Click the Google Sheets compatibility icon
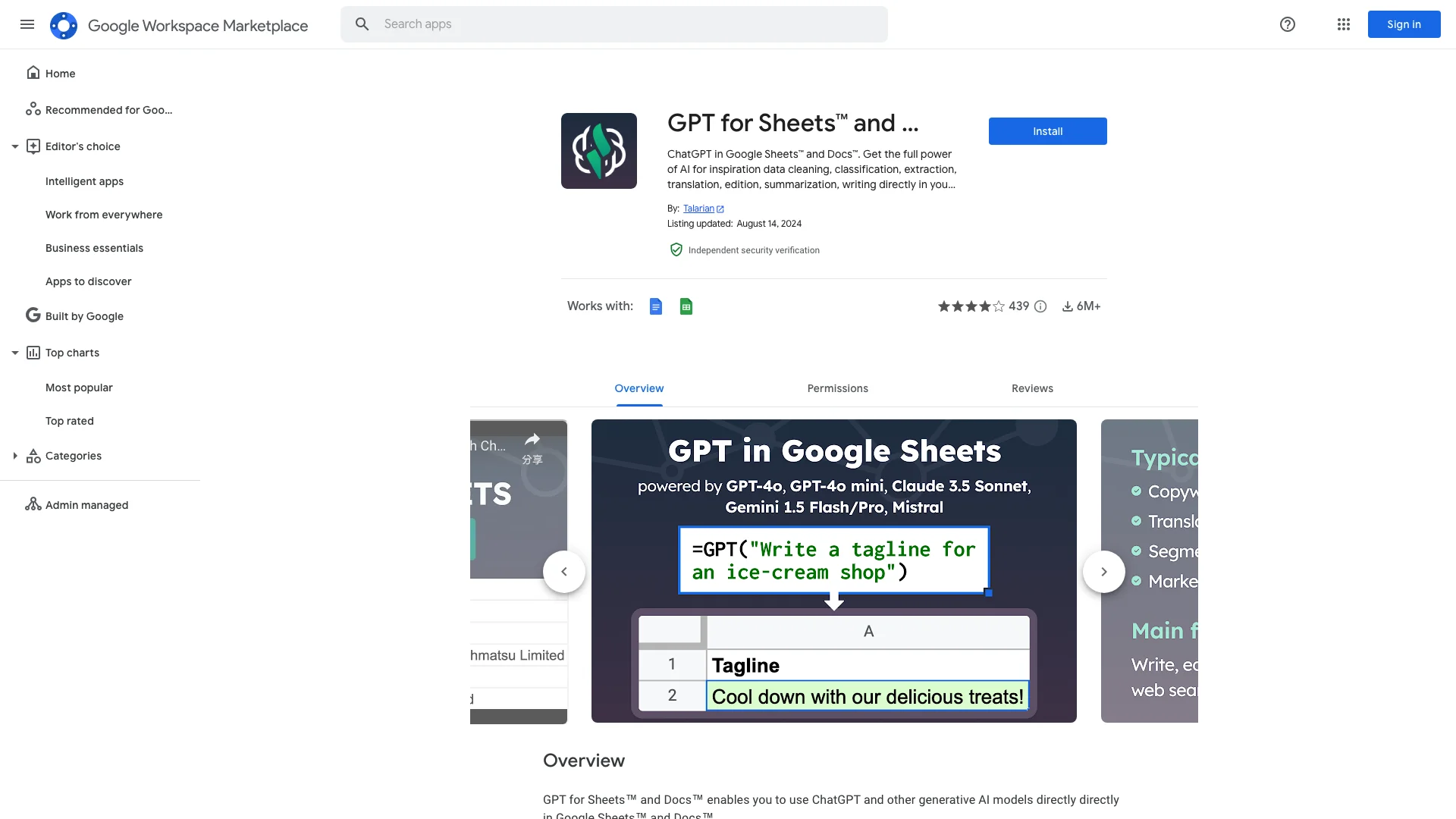This screenshot has width=1456, height=819. coord(686,307)
